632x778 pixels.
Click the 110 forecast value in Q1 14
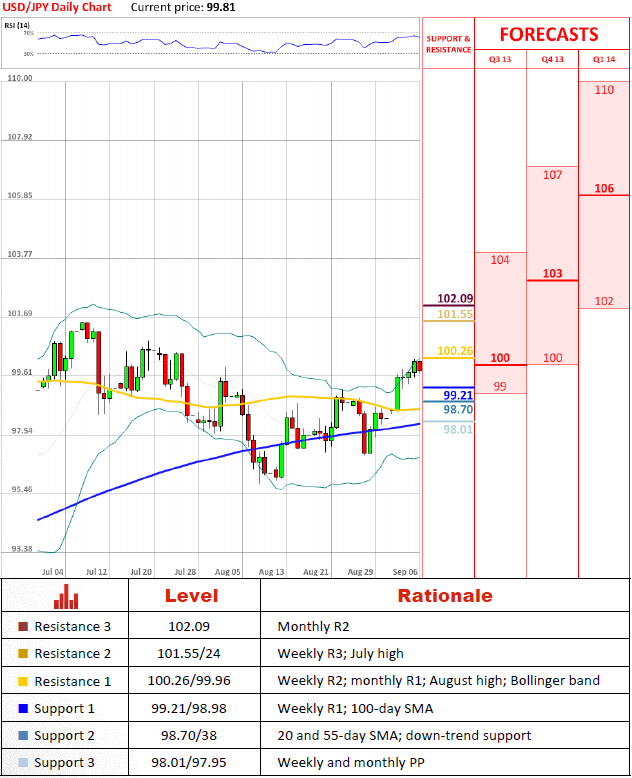pyautogui.click(x=604, y=90)
